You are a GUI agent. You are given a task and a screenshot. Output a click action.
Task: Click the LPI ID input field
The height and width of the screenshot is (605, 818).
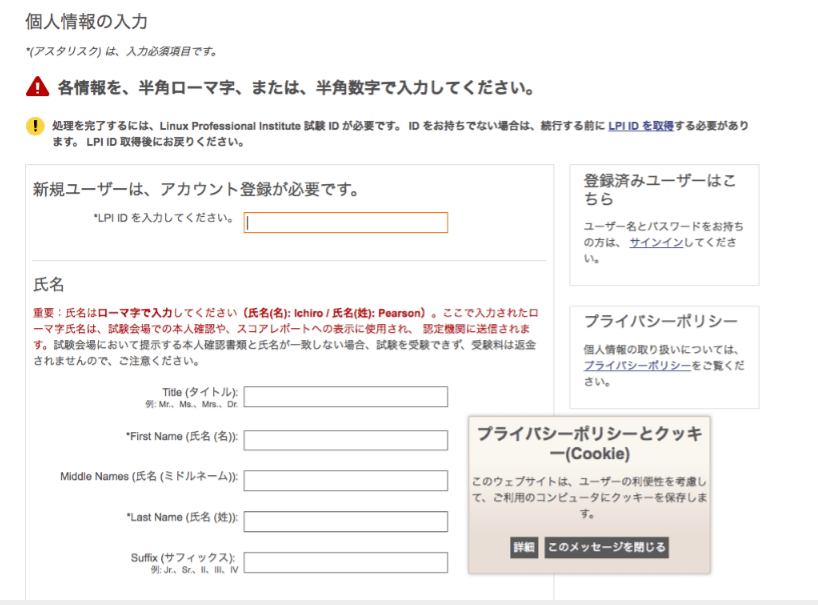click(x=345, y=222)
